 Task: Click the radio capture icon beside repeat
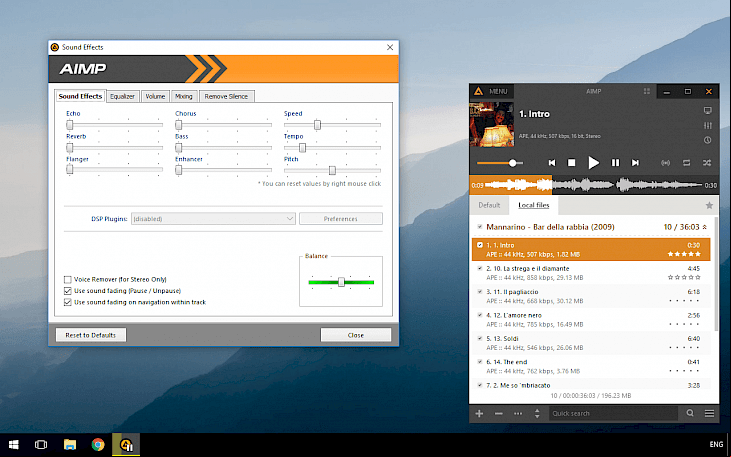point(666,163)
